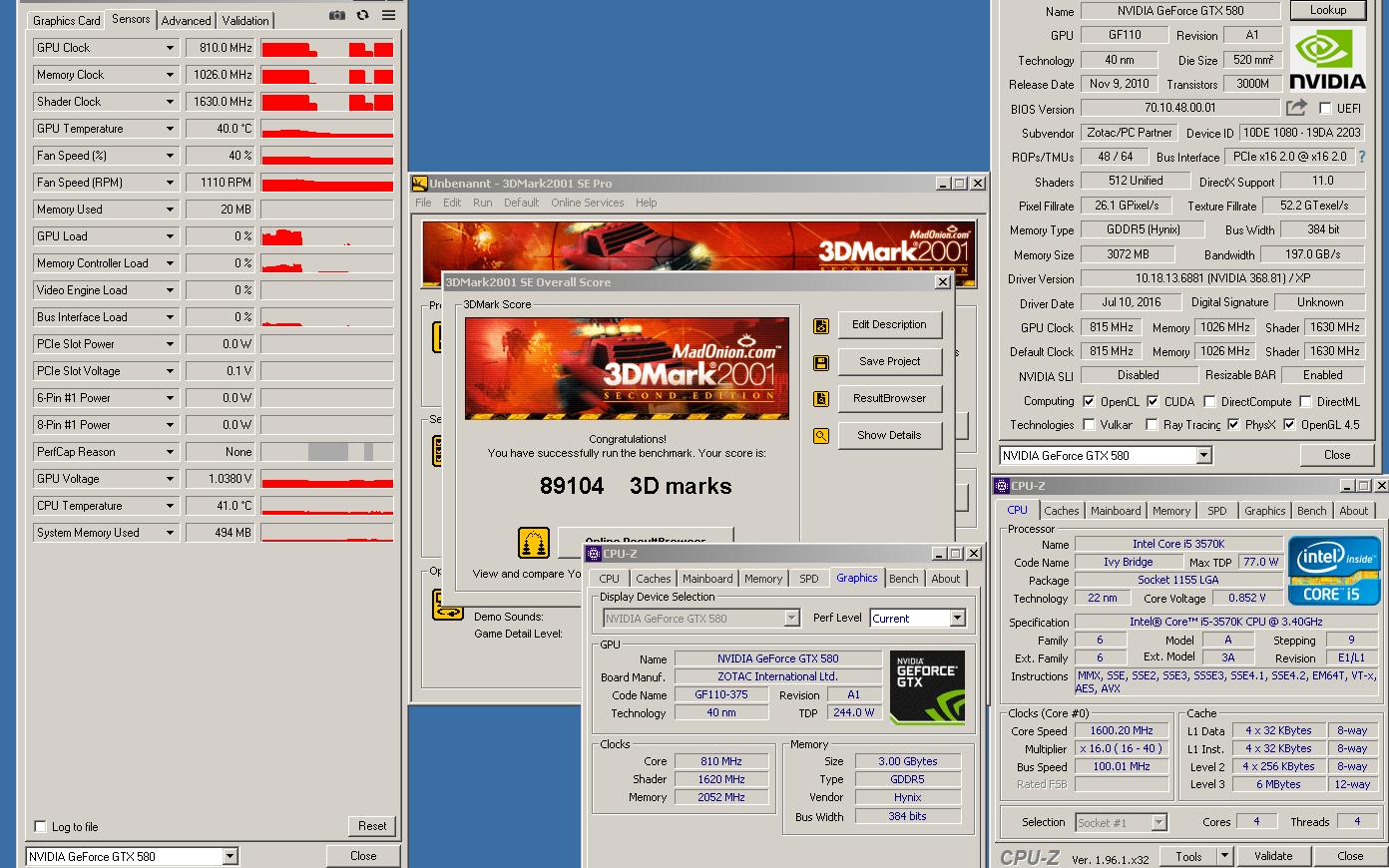Click the Online ResultBrowser globe icon
1389x868 pixels.
pos(534,543)
